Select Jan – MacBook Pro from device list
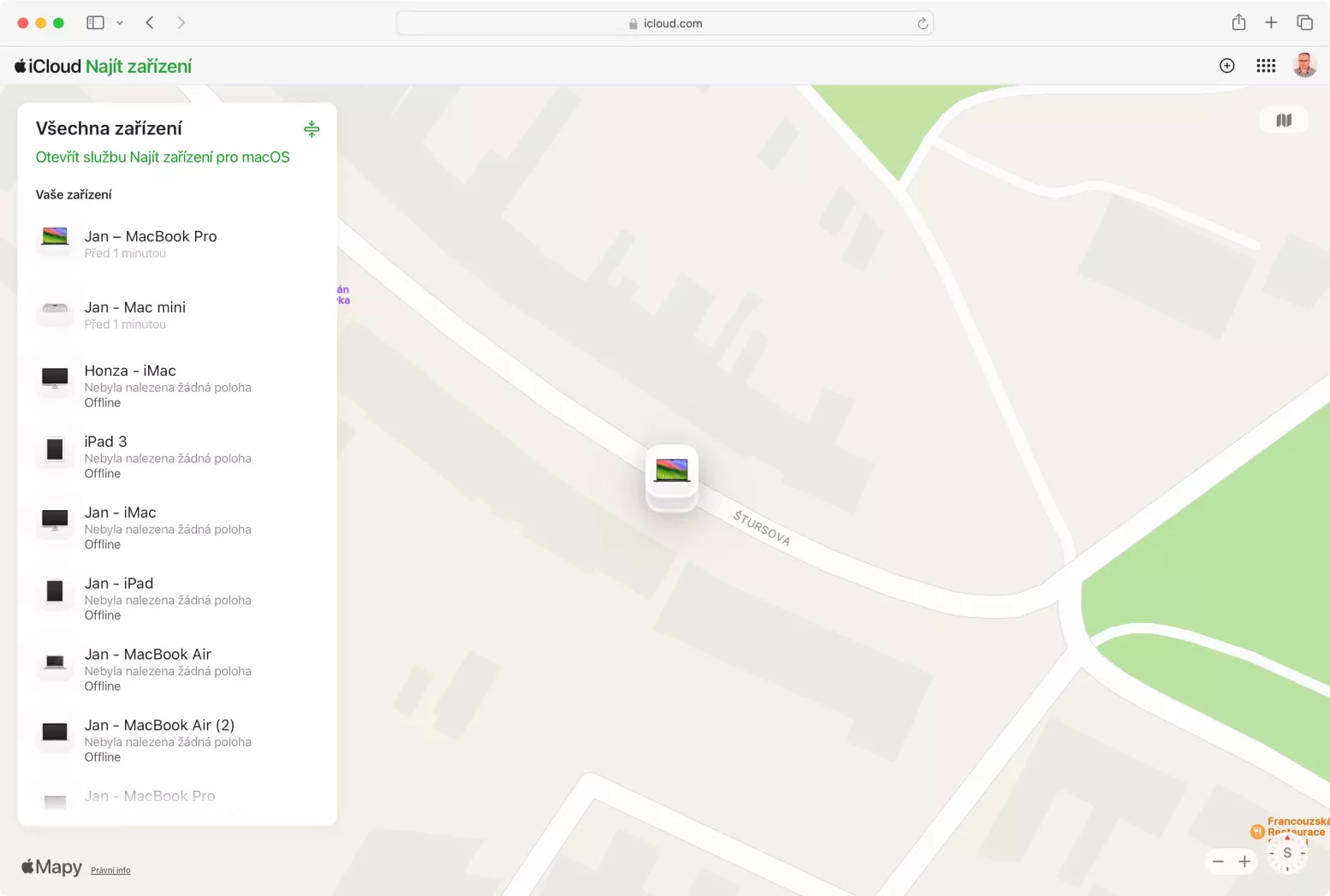1330x896 pixels. coord(151,243)
